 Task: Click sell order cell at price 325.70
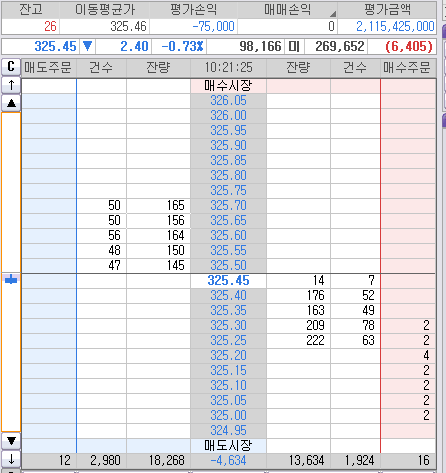click(x=49, y=206)
